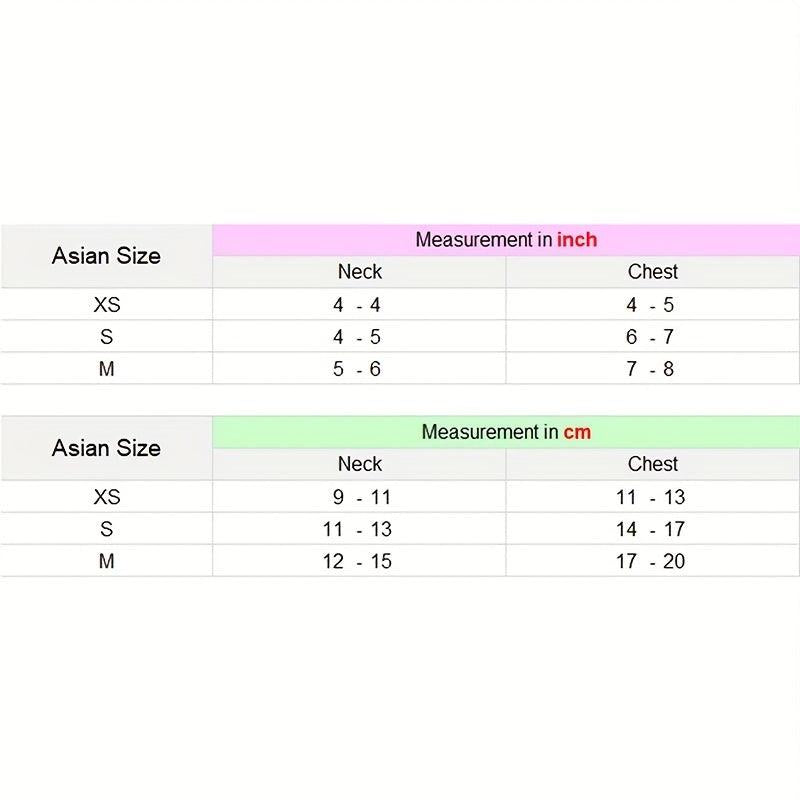Select the XS row label in inch table
The image size is (800, 800).
pyautogui.click(x=106, y=305)
